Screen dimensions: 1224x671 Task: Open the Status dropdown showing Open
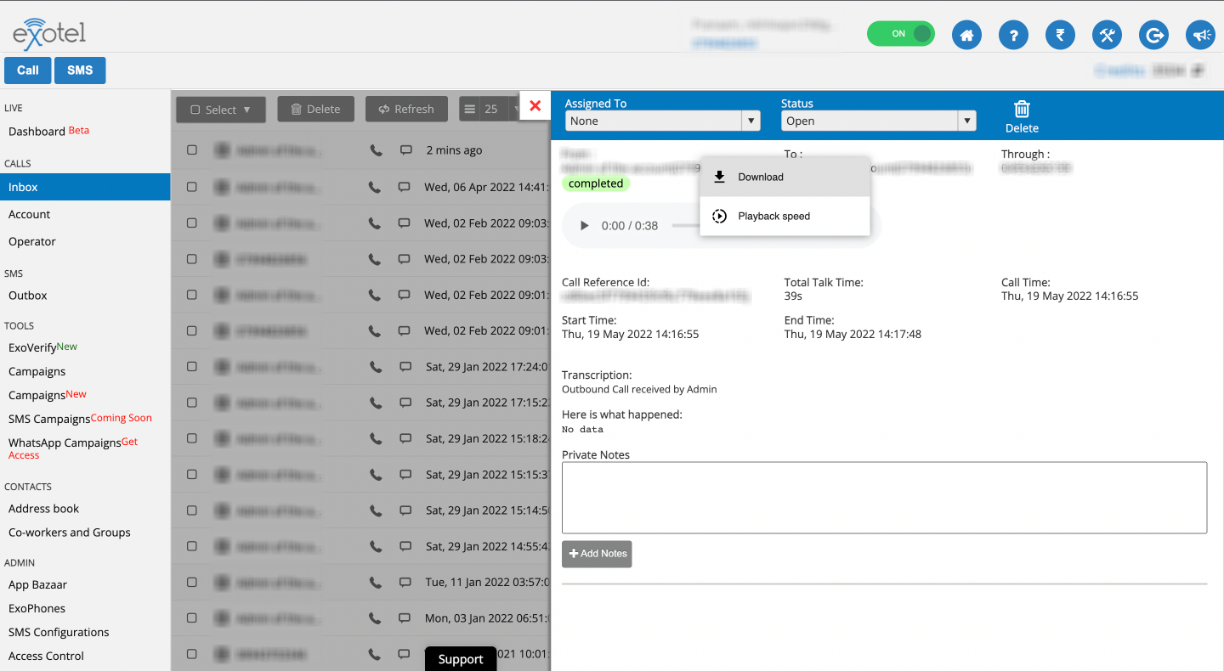[878, 121]
